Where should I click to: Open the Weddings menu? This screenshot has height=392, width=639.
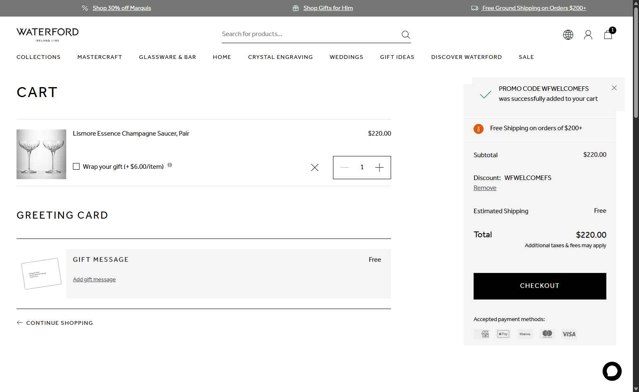pos(346,57)
